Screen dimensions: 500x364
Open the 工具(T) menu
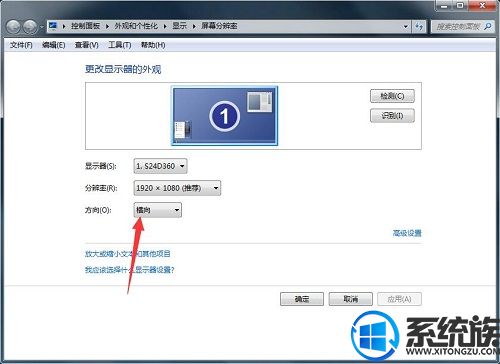tap(119, 45)
